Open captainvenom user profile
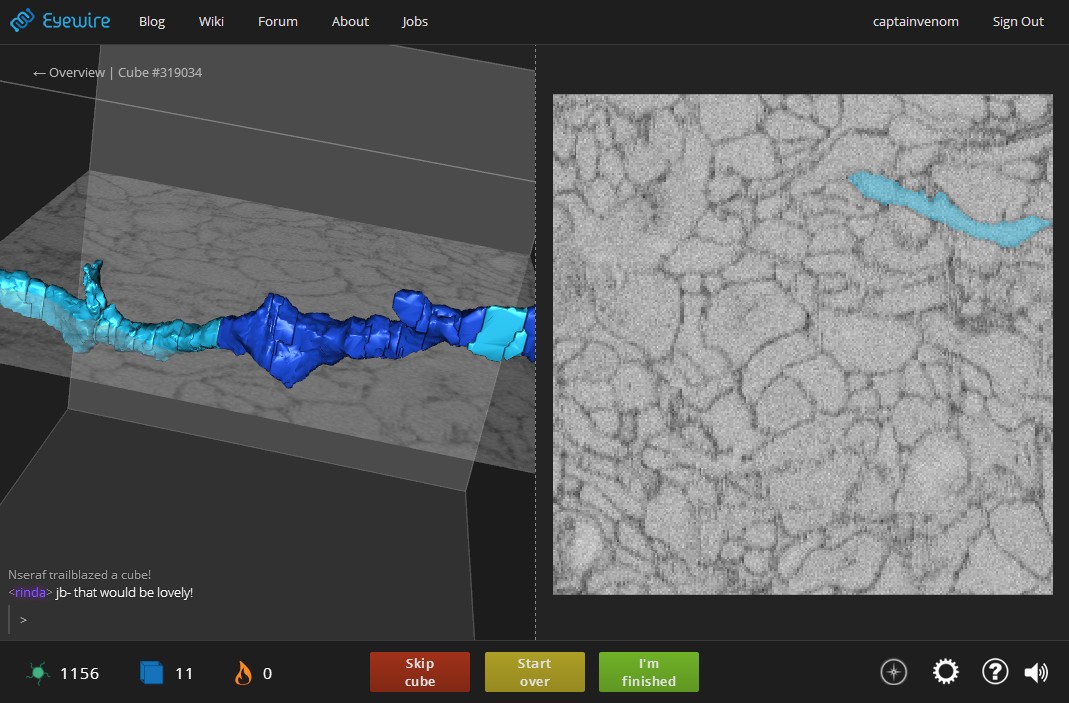1069x703 pixels. [x=915, y=22]
